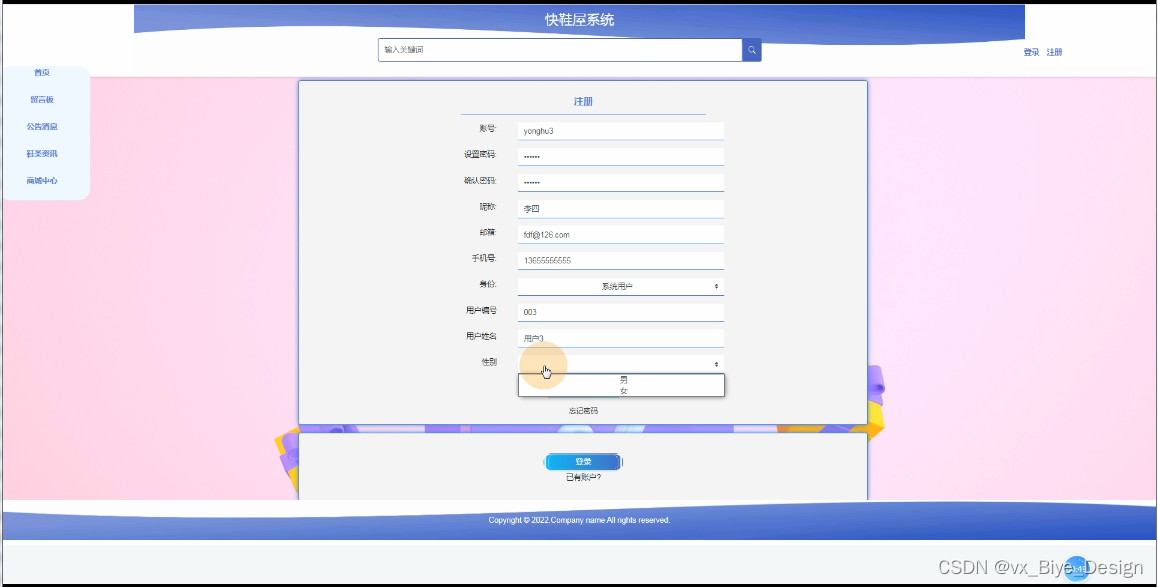Screen dimensions: 1158x587
Task: Focus the keyword search box (输入关键词)
Action: tap(560, 50)
